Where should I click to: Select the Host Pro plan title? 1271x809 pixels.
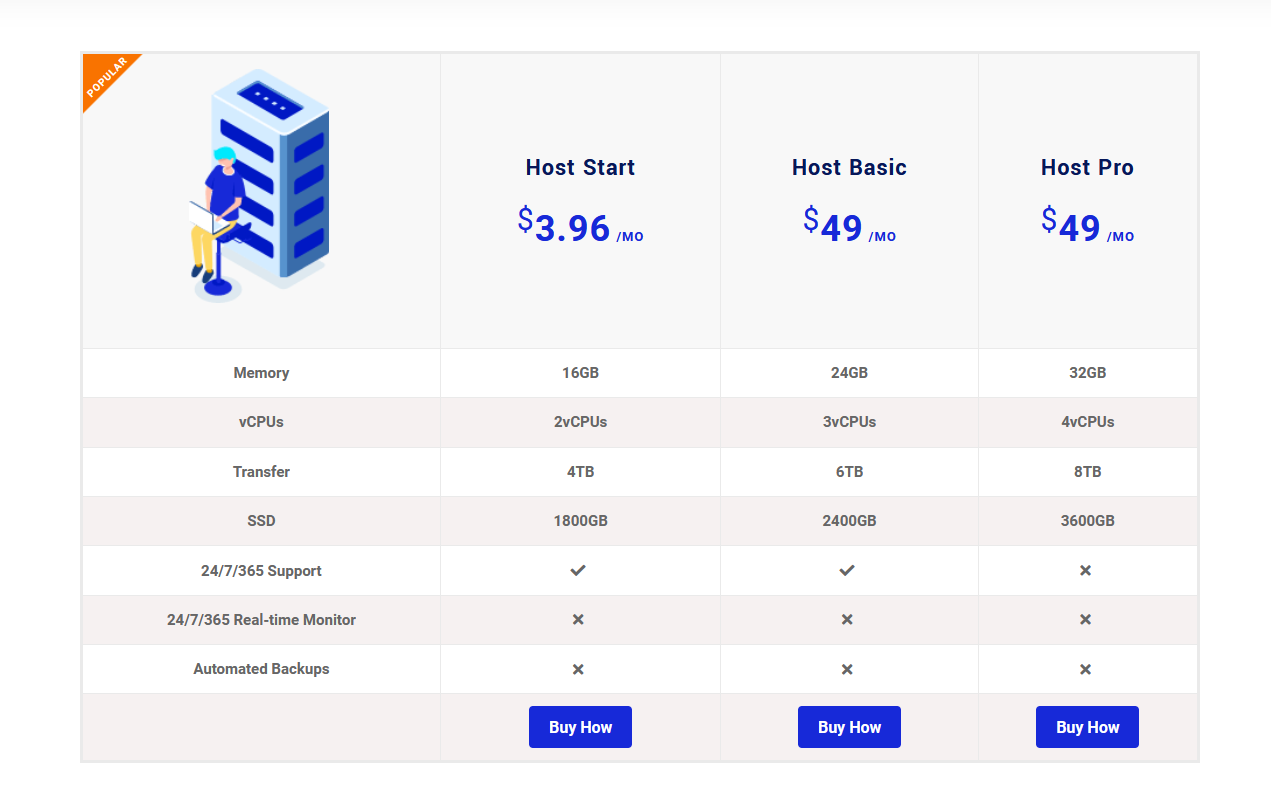tap(1087, 167)
